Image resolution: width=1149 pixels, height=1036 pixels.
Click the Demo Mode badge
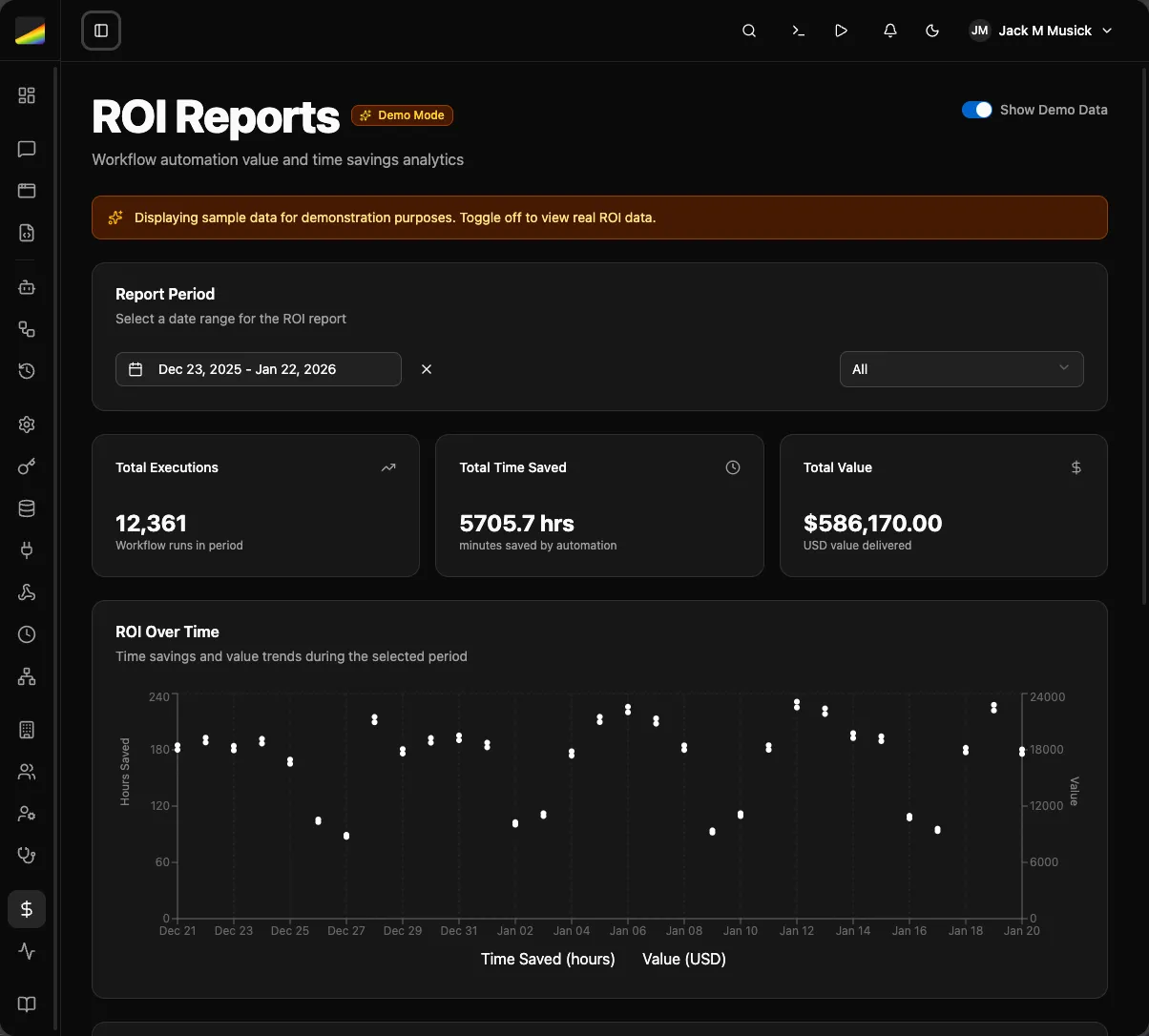(x=402, y=115)
